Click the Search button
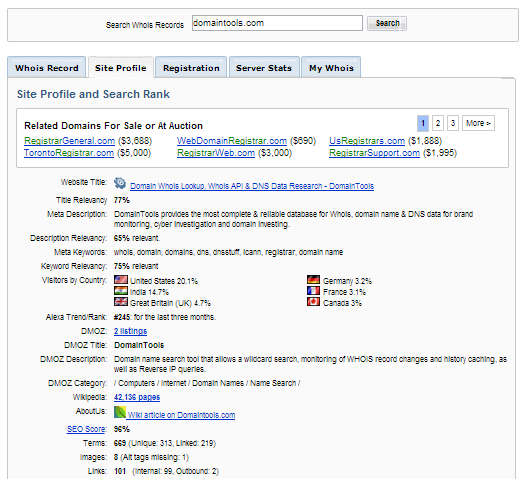The height and width of the screenshot is (479, 523). tap(387, 23)
